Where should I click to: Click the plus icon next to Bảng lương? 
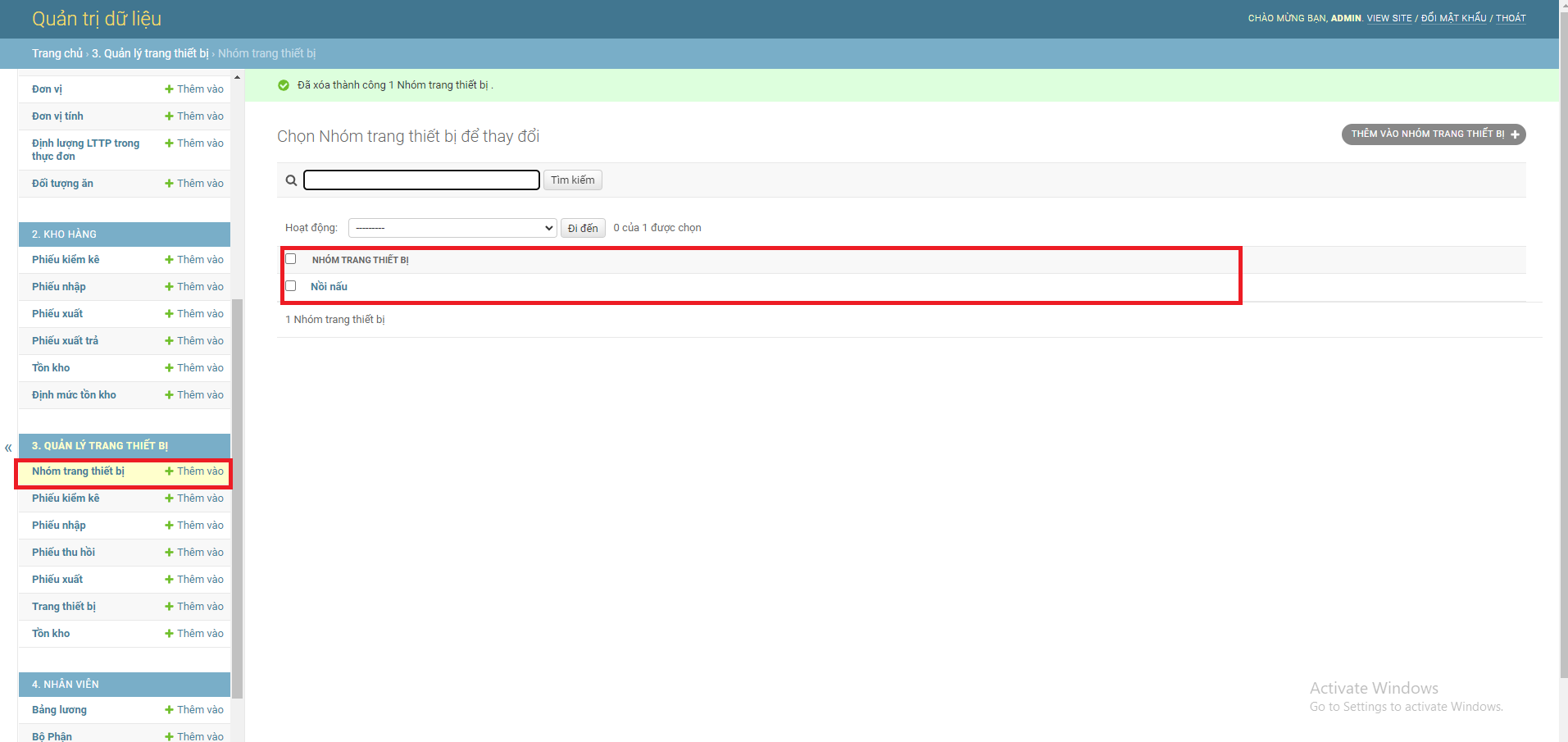[x=169, y=709]
